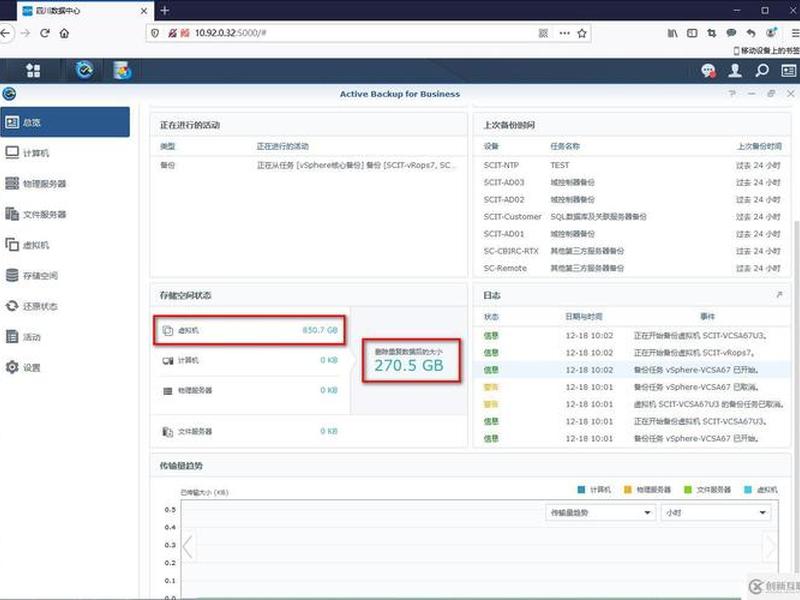Click chart previous arrow on left side

[188, 546]
